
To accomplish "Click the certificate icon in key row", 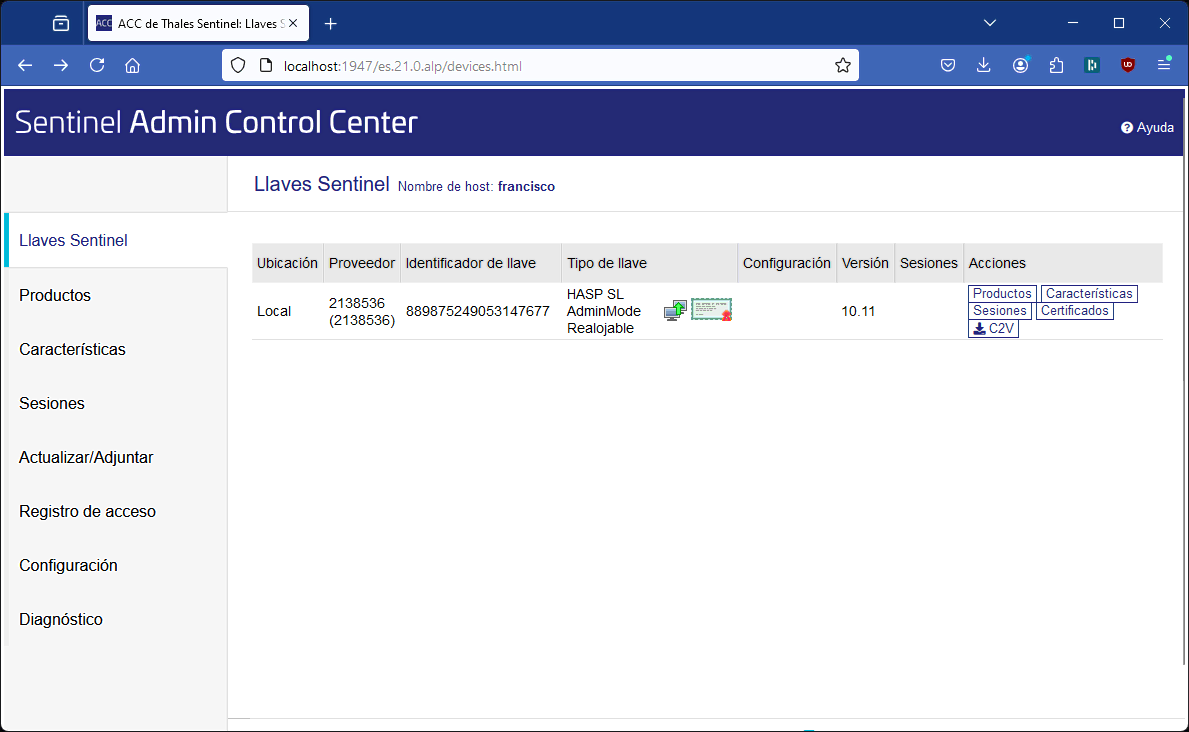I will pos(711,309).
